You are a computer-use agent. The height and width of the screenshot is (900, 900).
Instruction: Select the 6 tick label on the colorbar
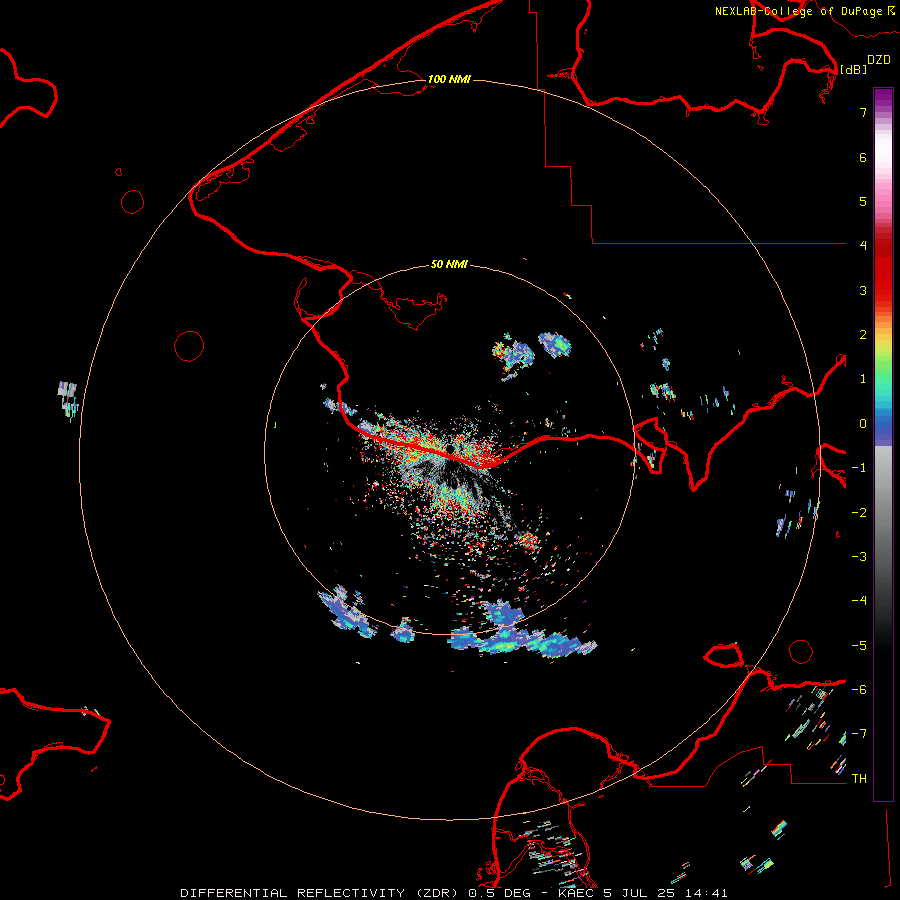pos(863,157)
